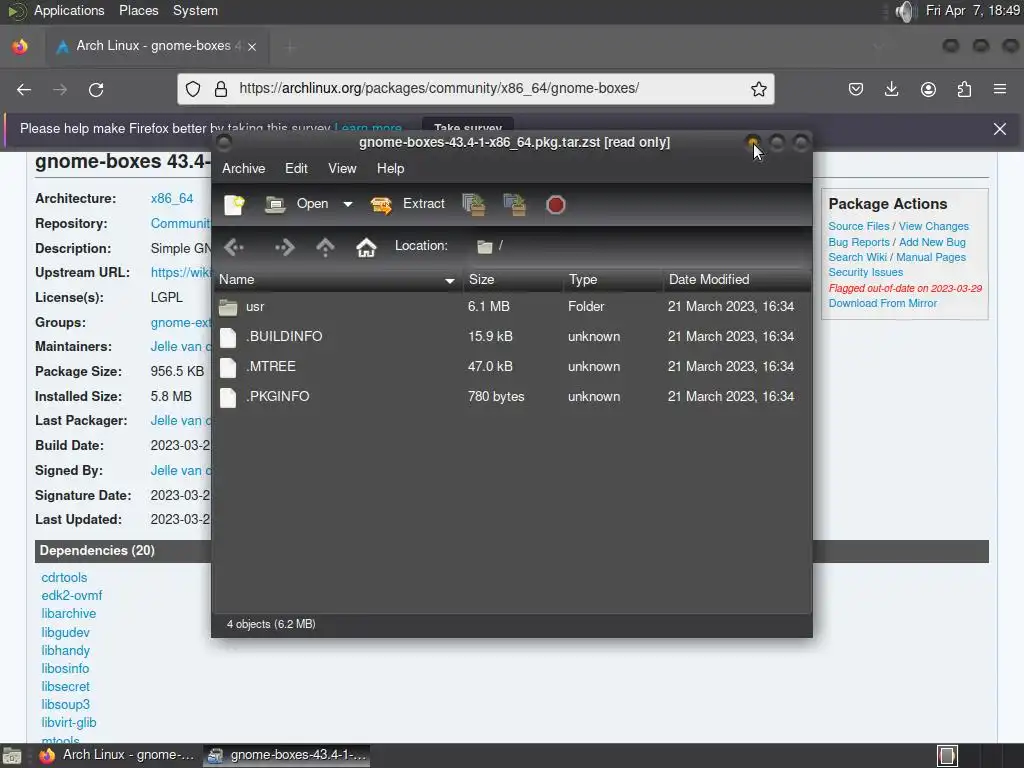Switch to gnome-boxes archive taskbar item

(287, 755)
